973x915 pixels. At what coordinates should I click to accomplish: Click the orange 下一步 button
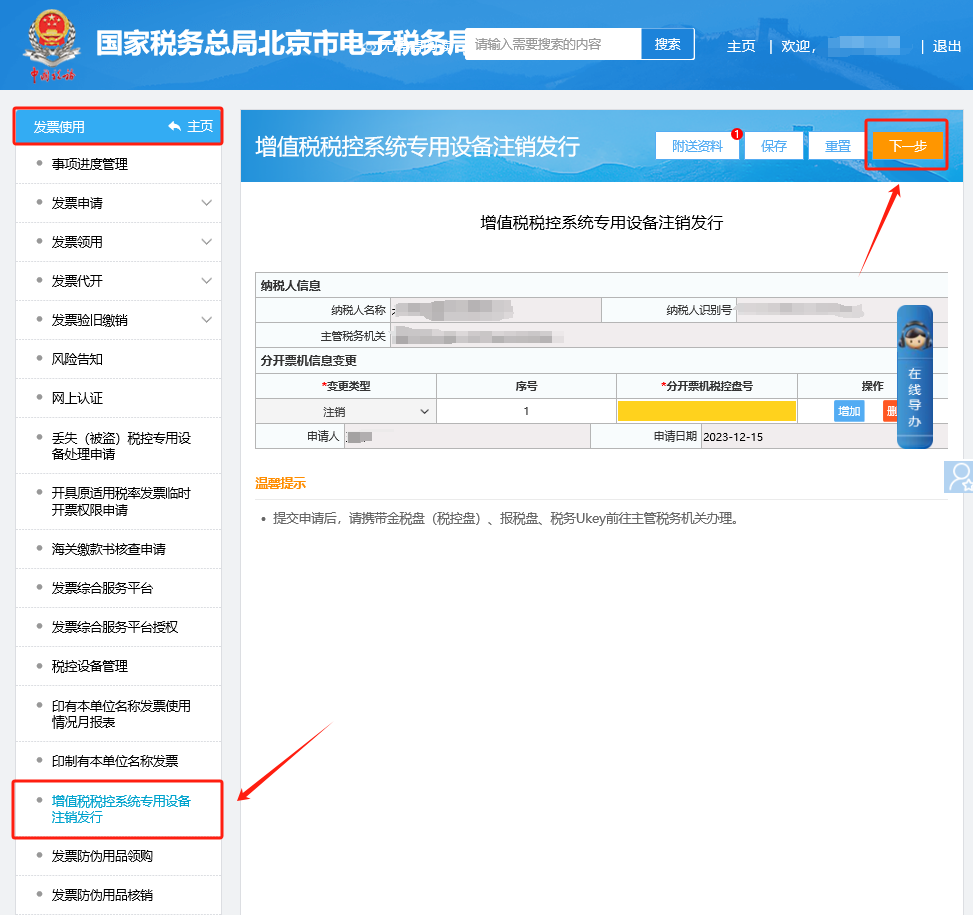coord(908,146)
